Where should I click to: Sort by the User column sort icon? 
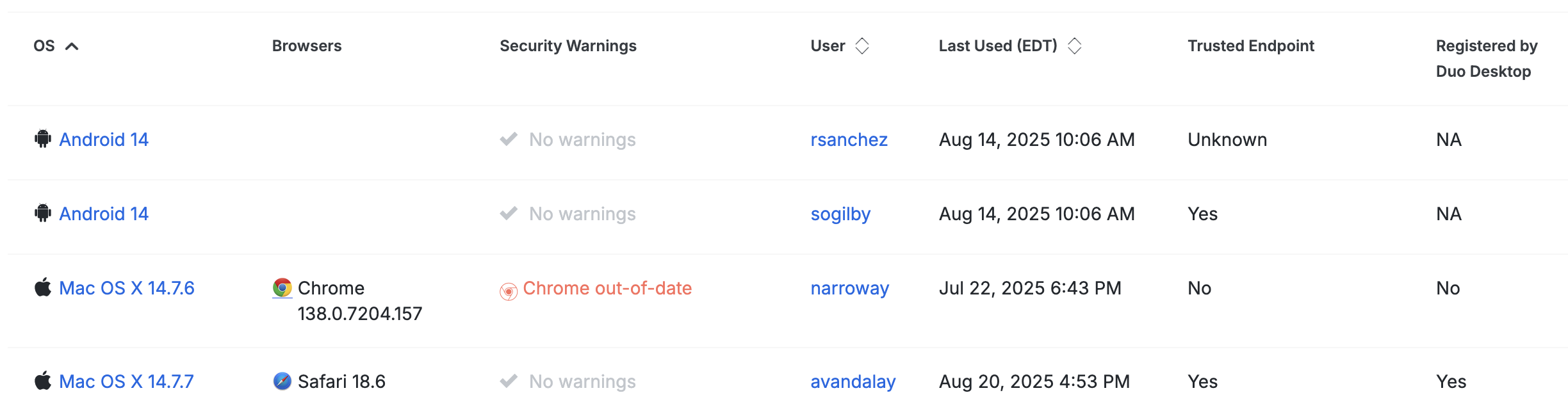pos(862,46)
